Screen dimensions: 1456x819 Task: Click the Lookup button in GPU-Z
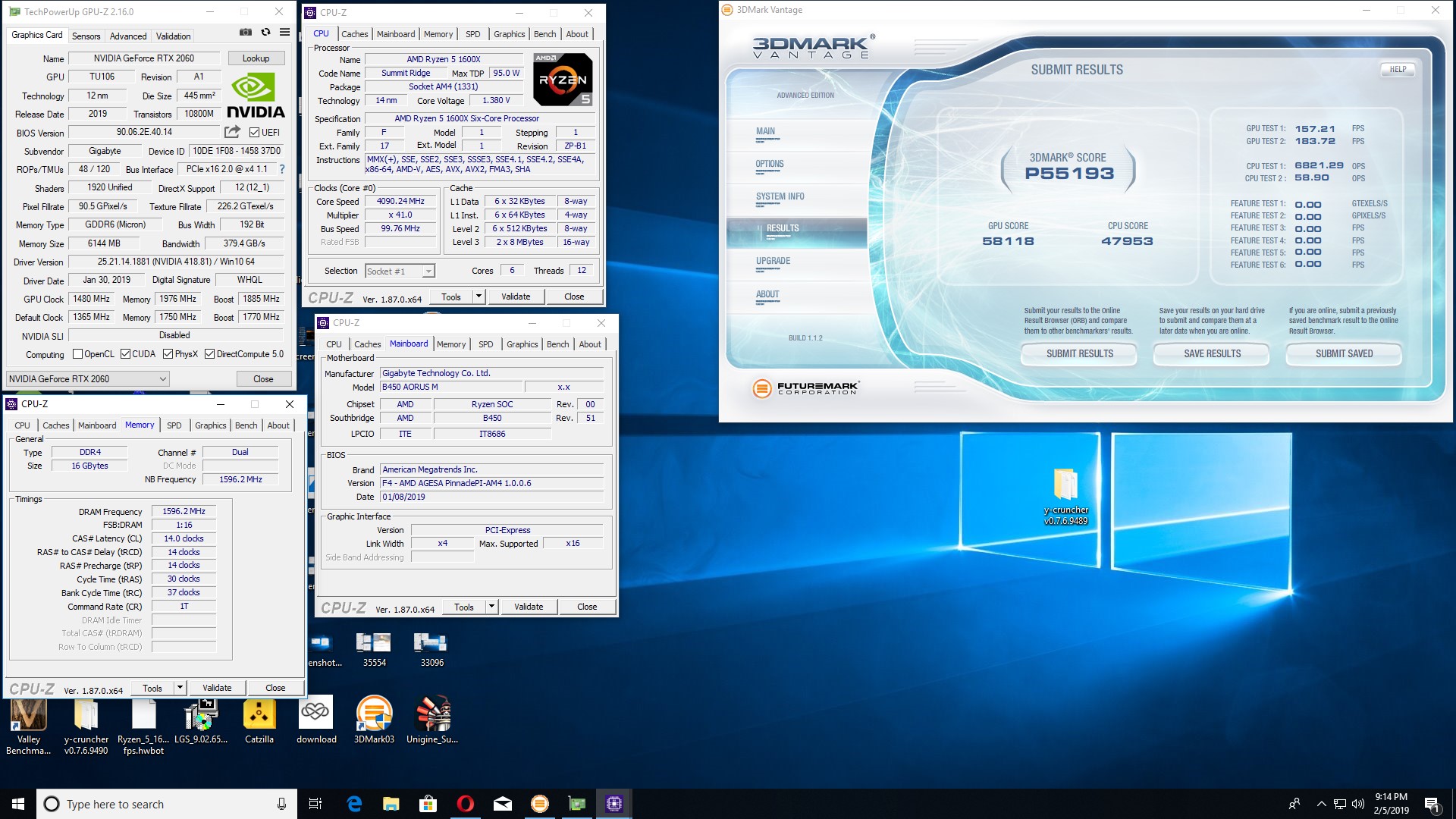point(256,58)
